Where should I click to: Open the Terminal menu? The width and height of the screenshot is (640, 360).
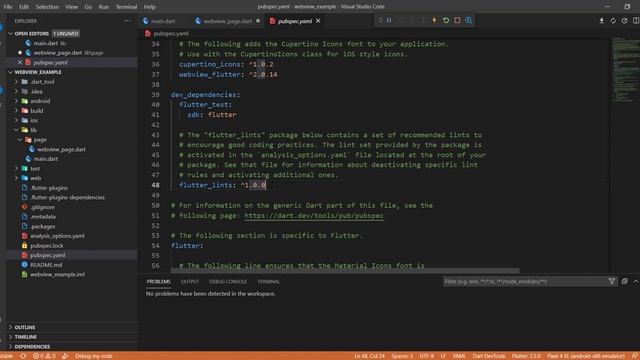126,7
